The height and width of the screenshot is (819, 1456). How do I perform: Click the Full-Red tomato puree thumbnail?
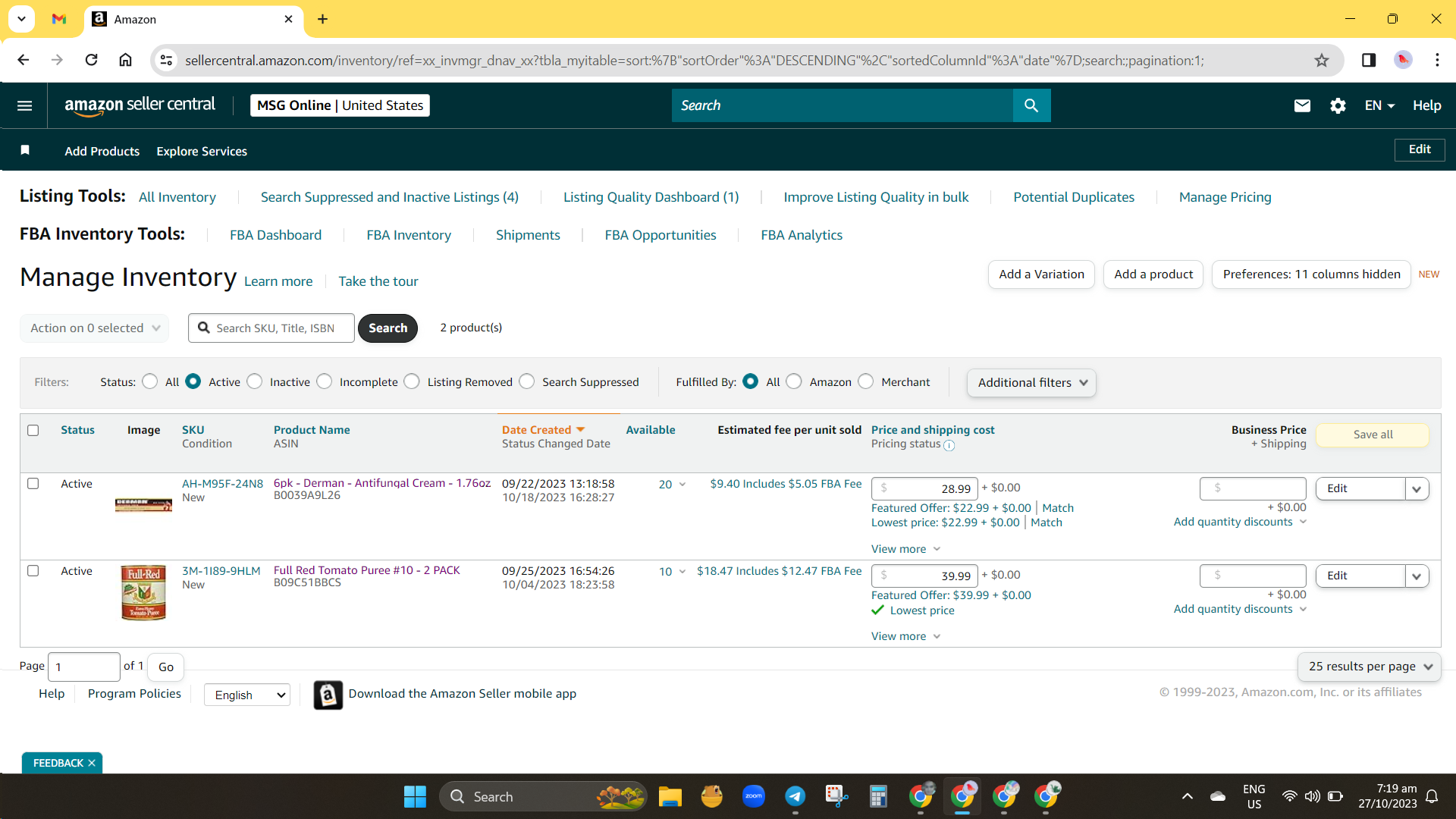(143, 593)
